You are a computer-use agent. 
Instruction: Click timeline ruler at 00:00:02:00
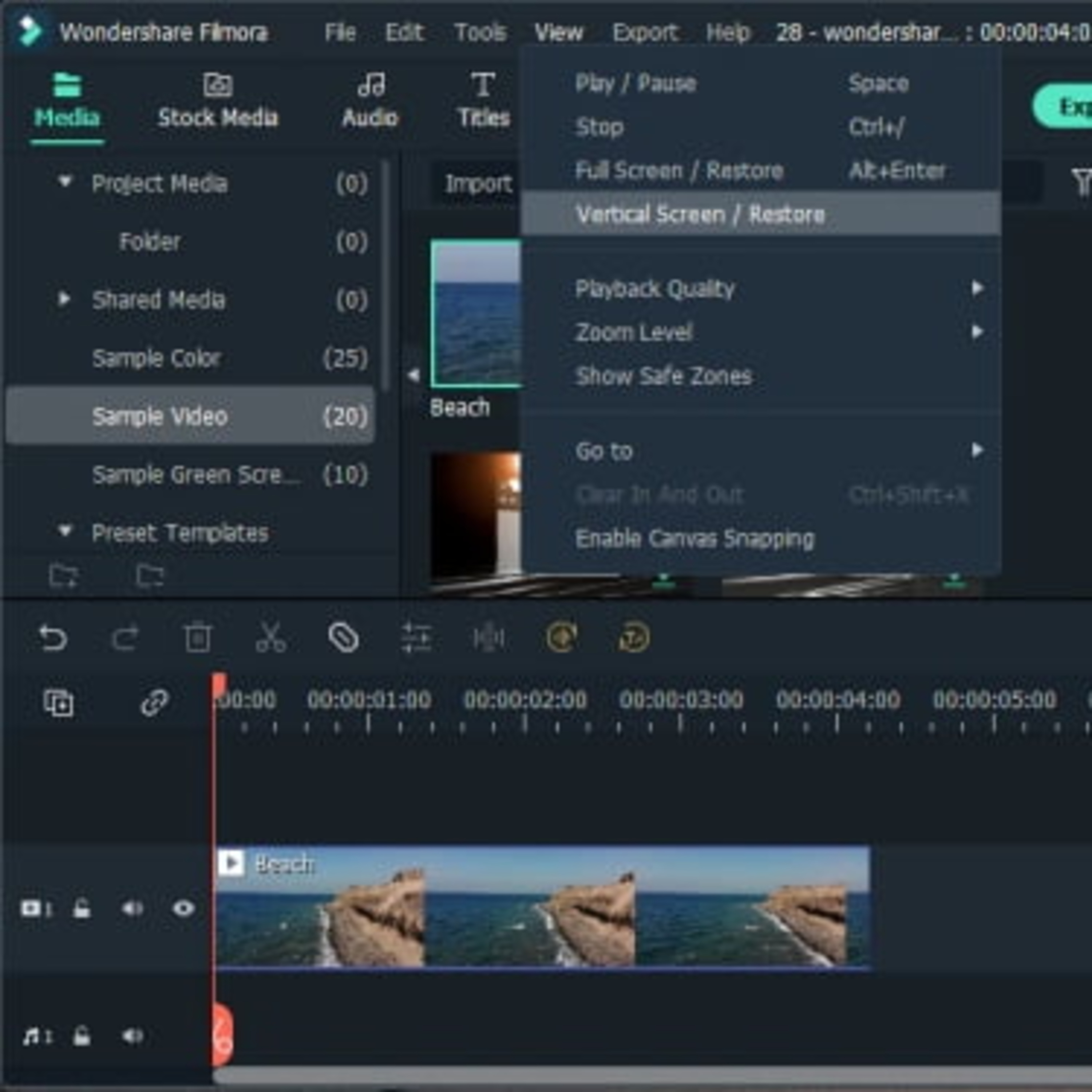tap(525, 701)
